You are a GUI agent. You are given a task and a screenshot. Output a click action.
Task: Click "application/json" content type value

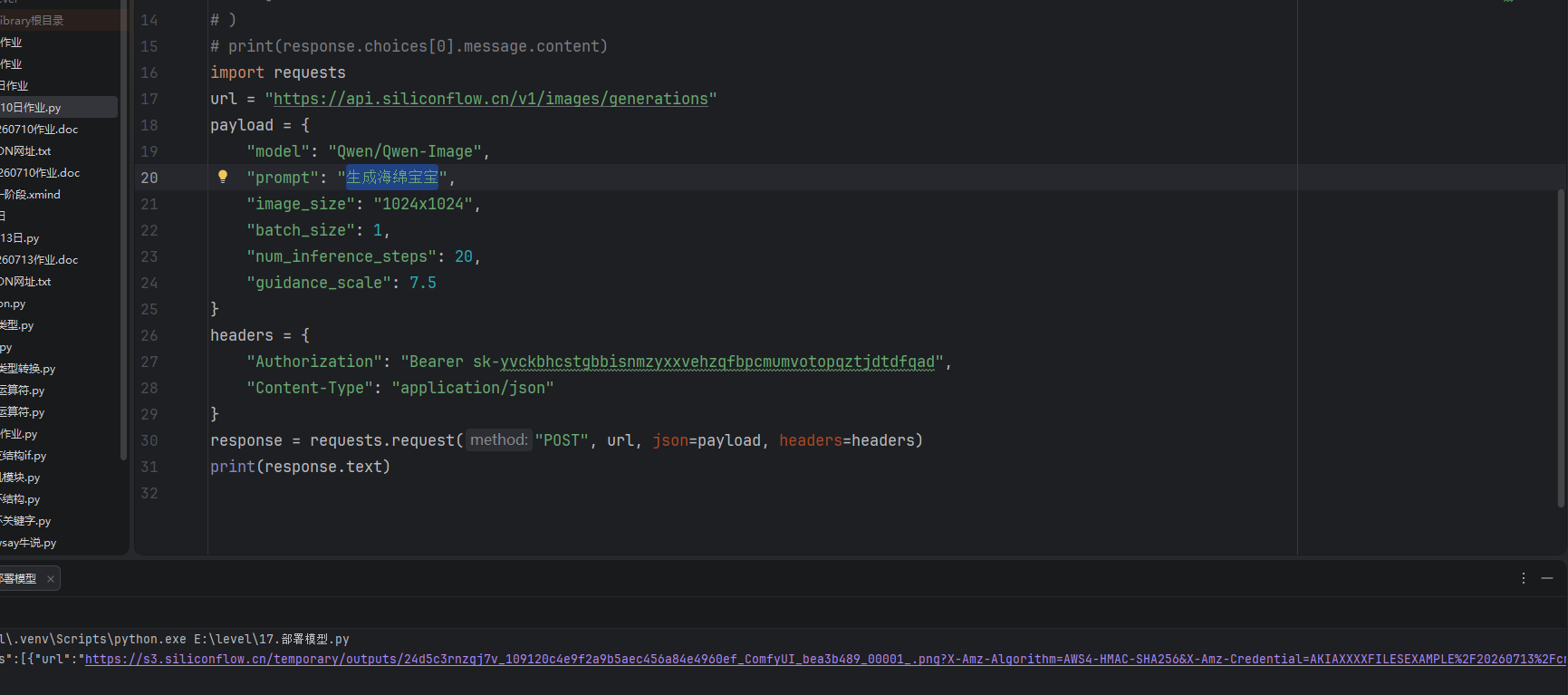(x=473, y=388)
